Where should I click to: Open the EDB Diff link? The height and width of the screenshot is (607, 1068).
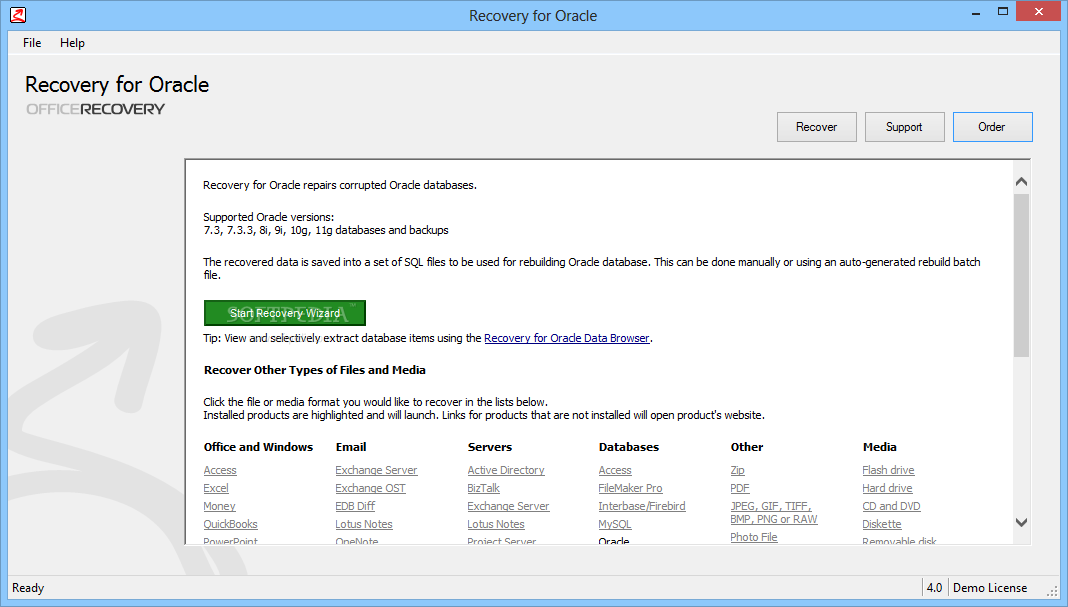[355, 506]
